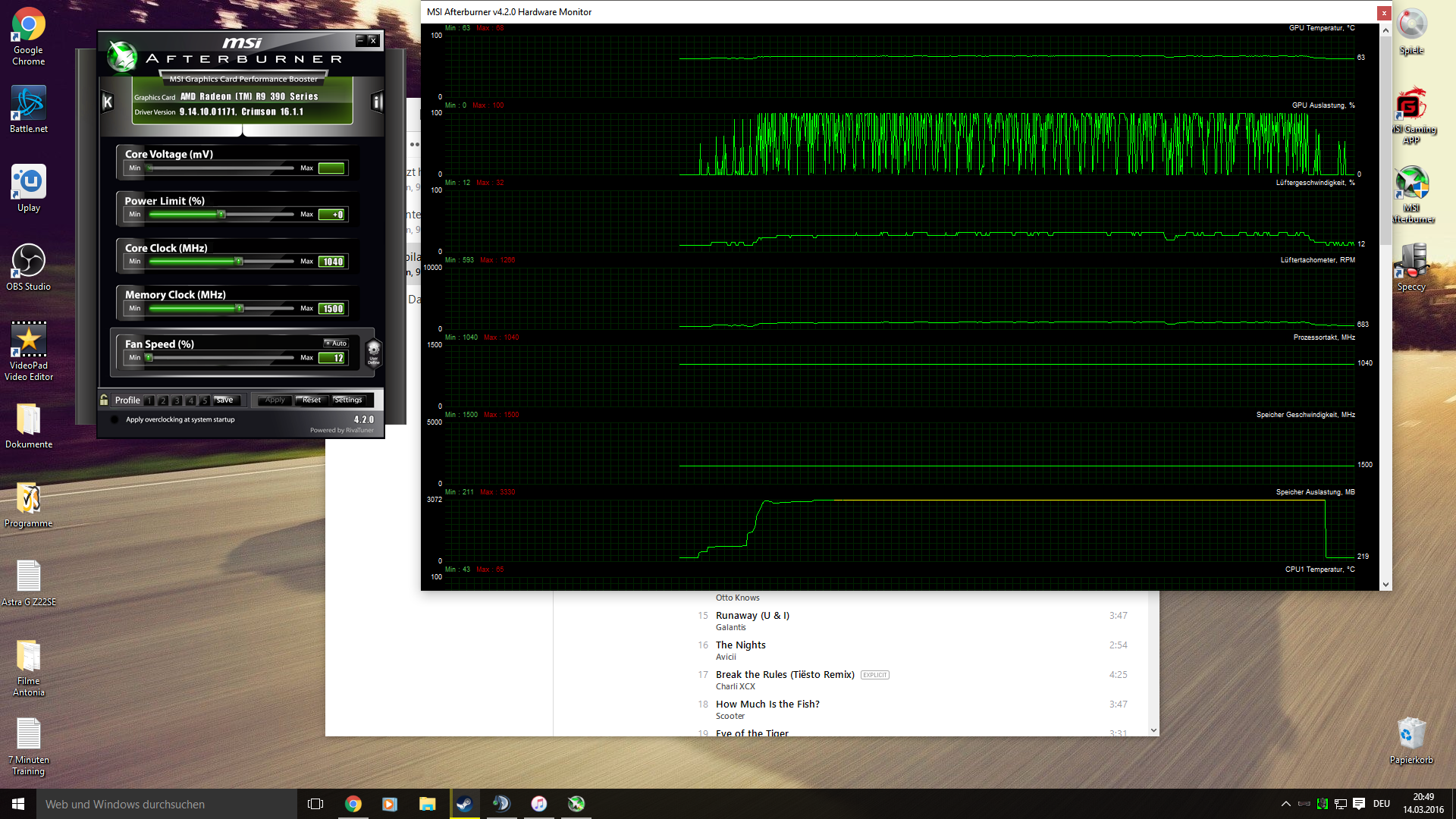Select the song The Nights by Avicii
Image resolution: width=1456 pixels, height=819 pixels.
point(740,645)
